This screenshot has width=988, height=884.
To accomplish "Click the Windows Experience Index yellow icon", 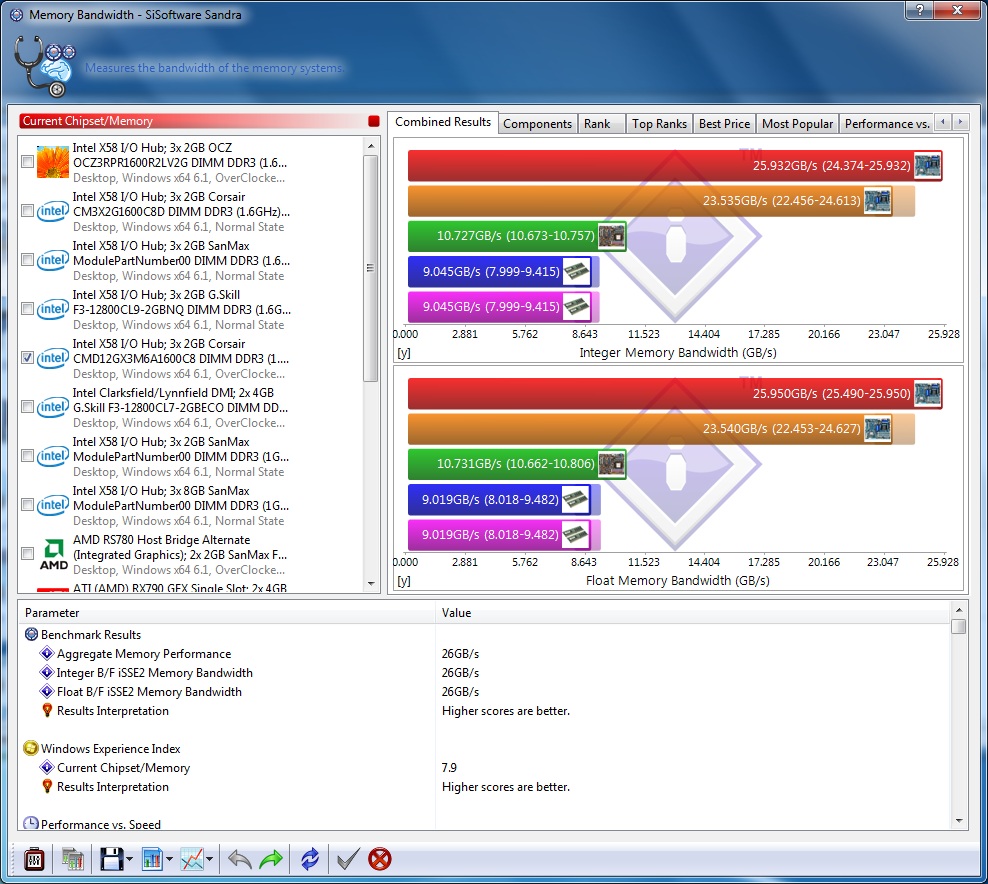I will 30,748.
